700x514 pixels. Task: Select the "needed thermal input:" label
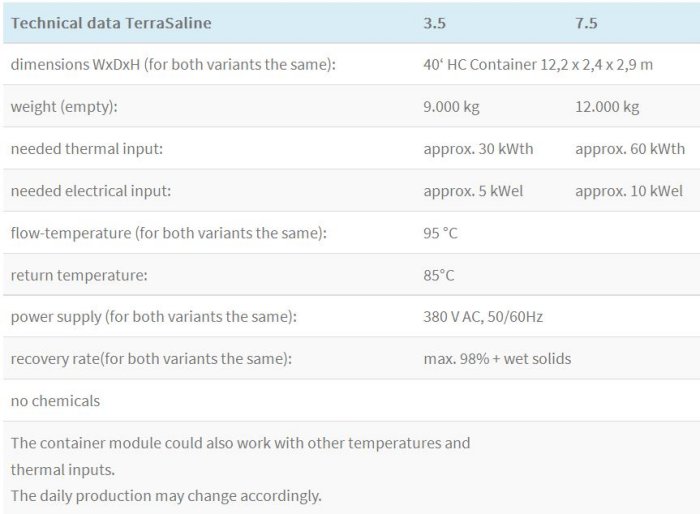click(86, 148)
